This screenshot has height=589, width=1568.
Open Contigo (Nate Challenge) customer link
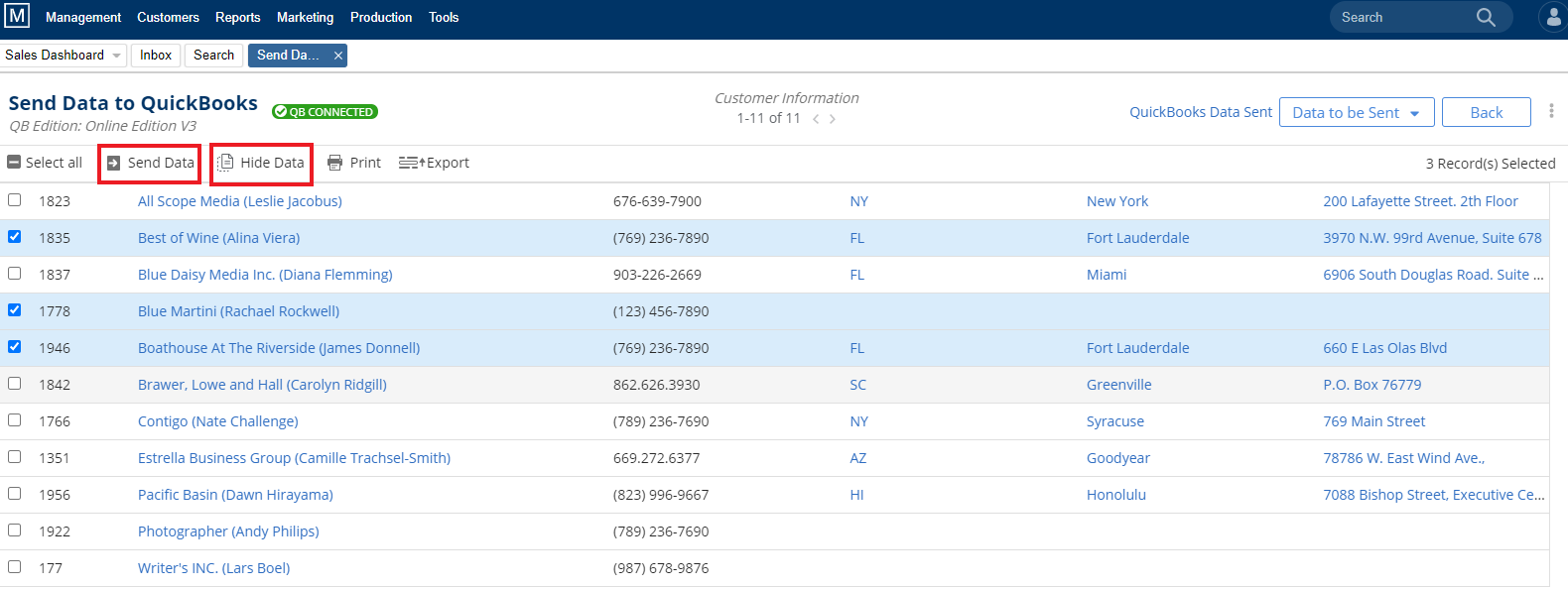(x=218, y=421)
